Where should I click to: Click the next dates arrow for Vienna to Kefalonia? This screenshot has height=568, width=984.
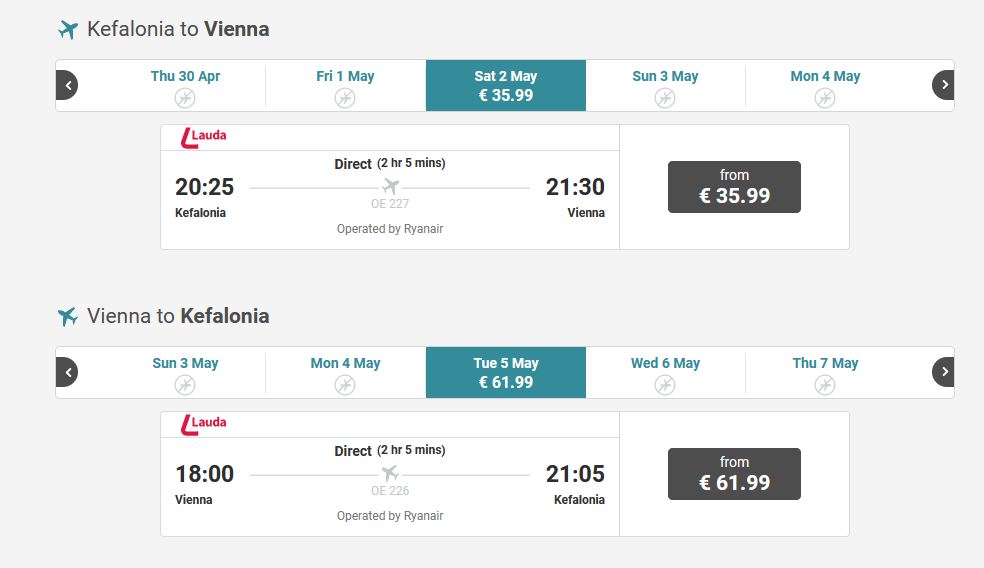[943, 372]
